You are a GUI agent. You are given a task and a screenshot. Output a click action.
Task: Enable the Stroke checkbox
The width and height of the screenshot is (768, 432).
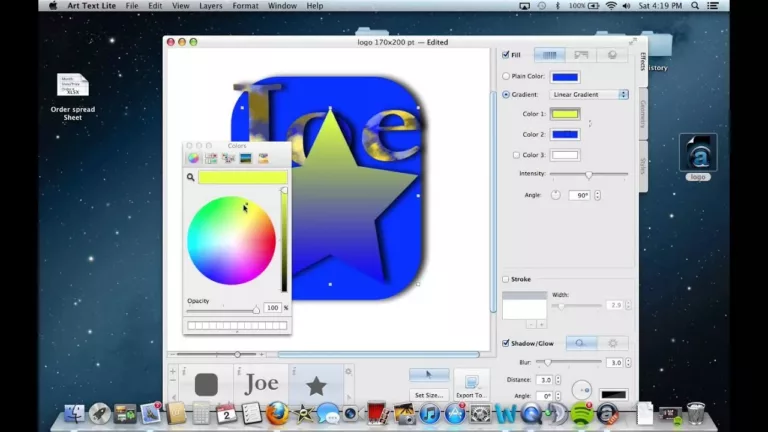pyautogui.click(x=505, y=279)
